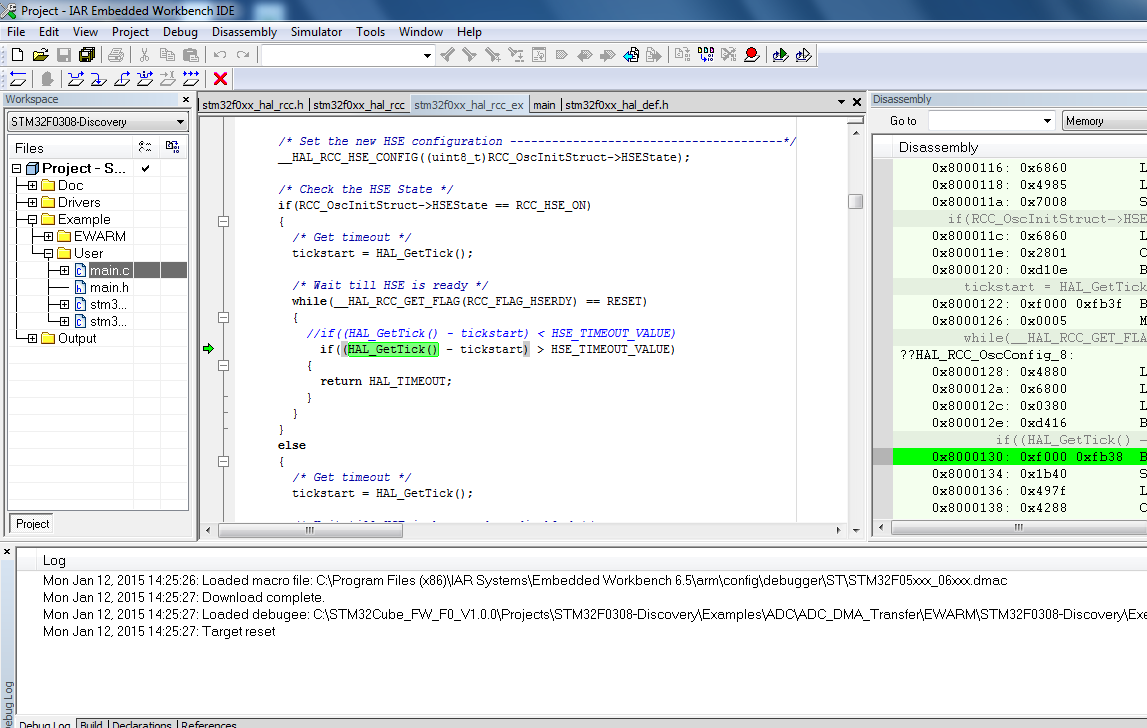Collapse the if HSEState code fold marker
The image size is (1147, 728).
point(224,221)
